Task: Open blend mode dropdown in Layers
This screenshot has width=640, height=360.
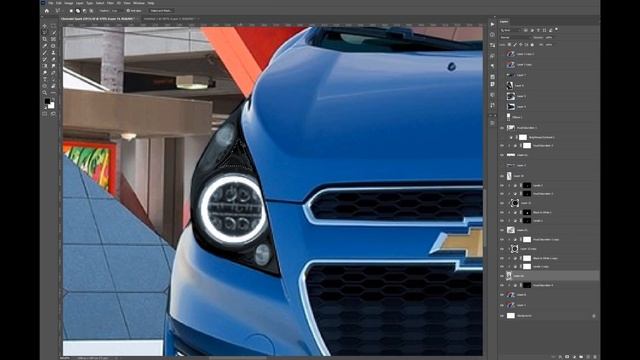Action: tap(516, 38)
